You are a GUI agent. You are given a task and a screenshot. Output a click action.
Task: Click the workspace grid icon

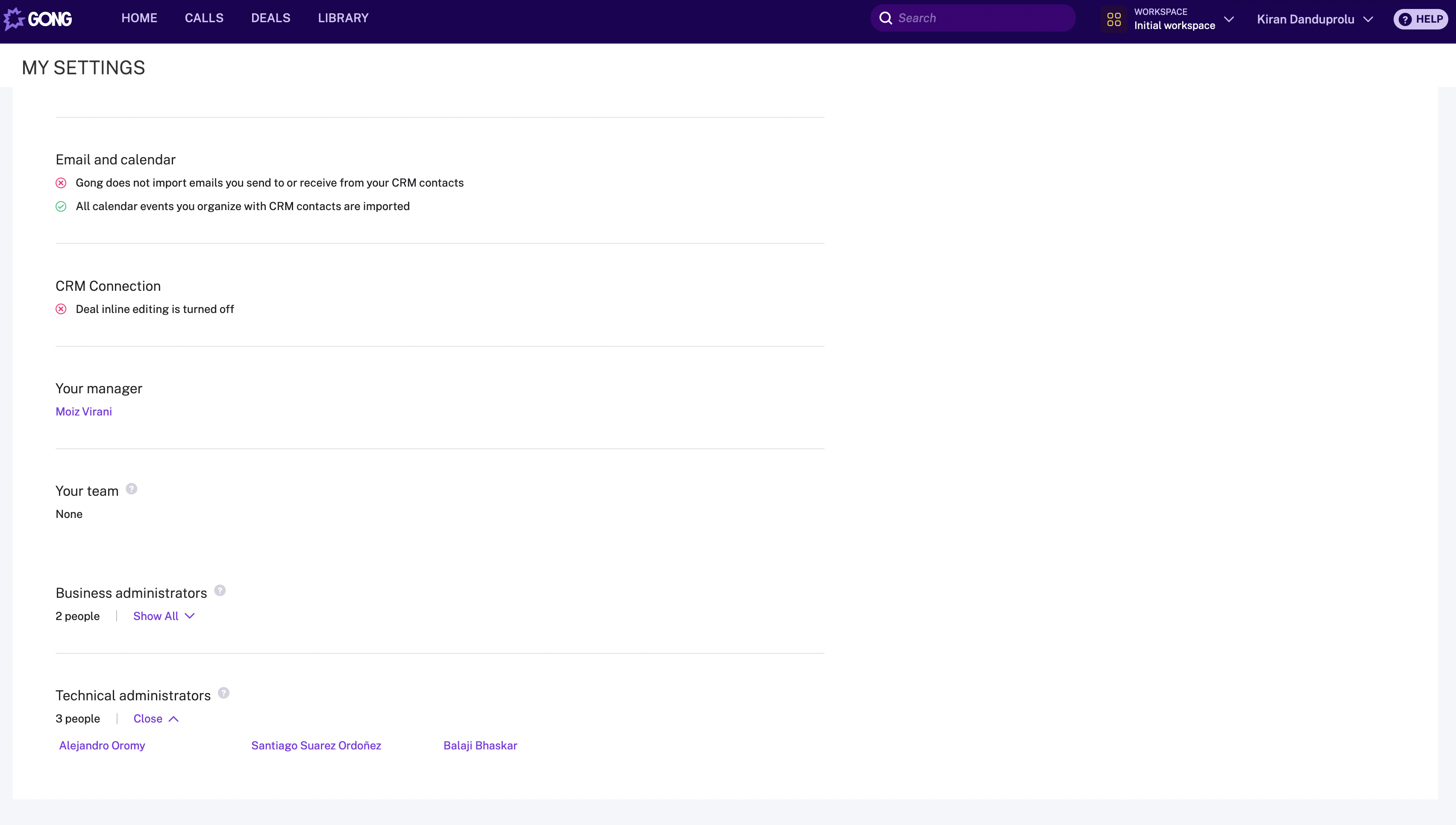[1114, 19]
